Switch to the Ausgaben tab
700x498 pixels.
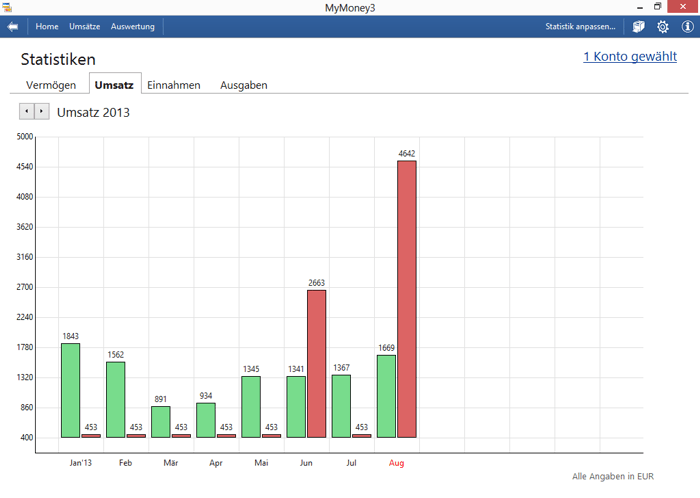[243, 85]
